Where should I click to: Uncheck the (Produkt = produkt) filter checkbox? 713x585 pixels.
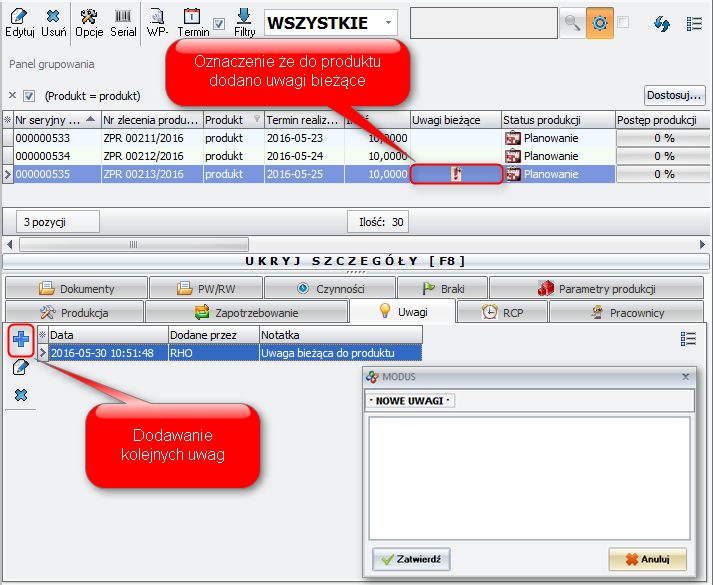(29, 96)
